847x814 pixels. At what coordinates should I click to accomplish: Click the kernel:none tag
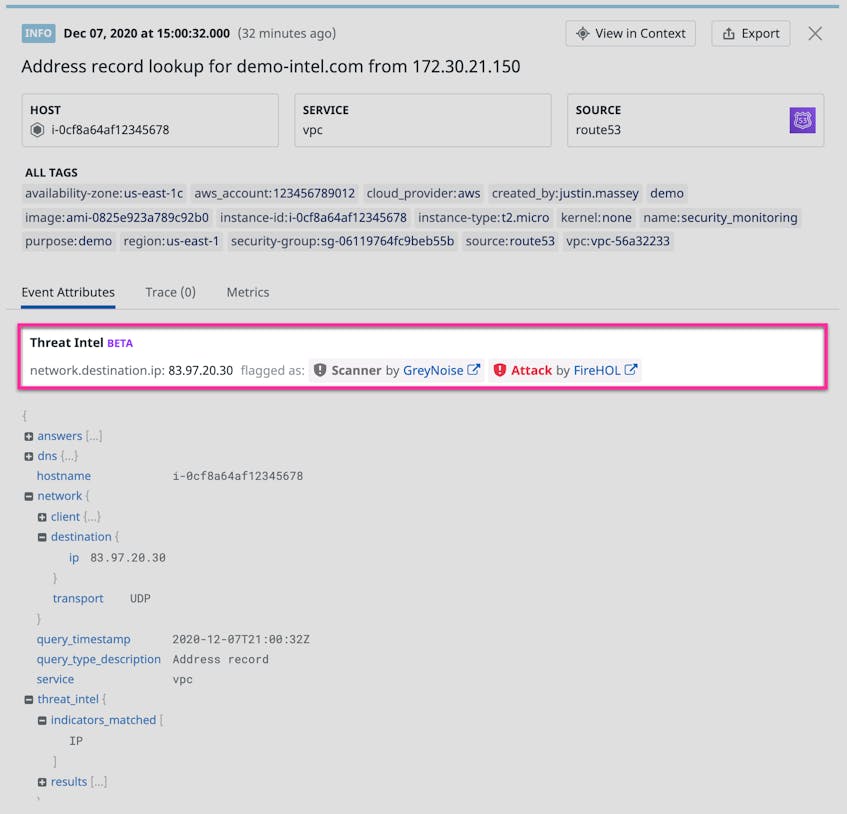(596, 218)
